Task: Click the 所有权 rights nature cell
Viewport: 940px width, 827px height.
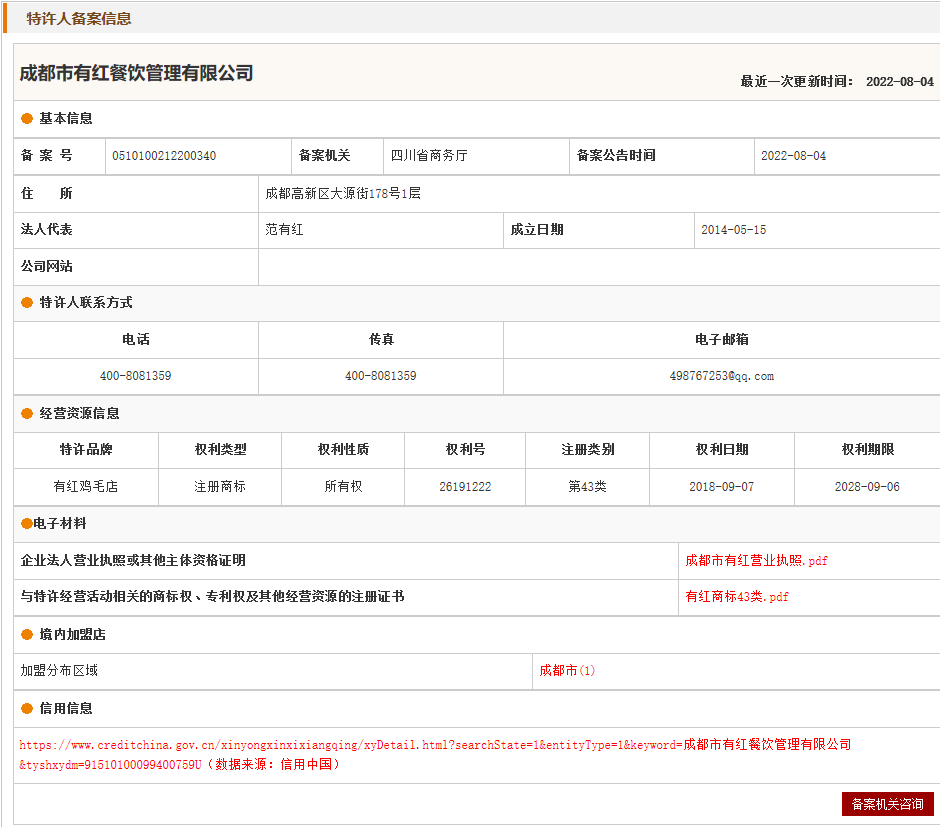Action: click(344, 487)
